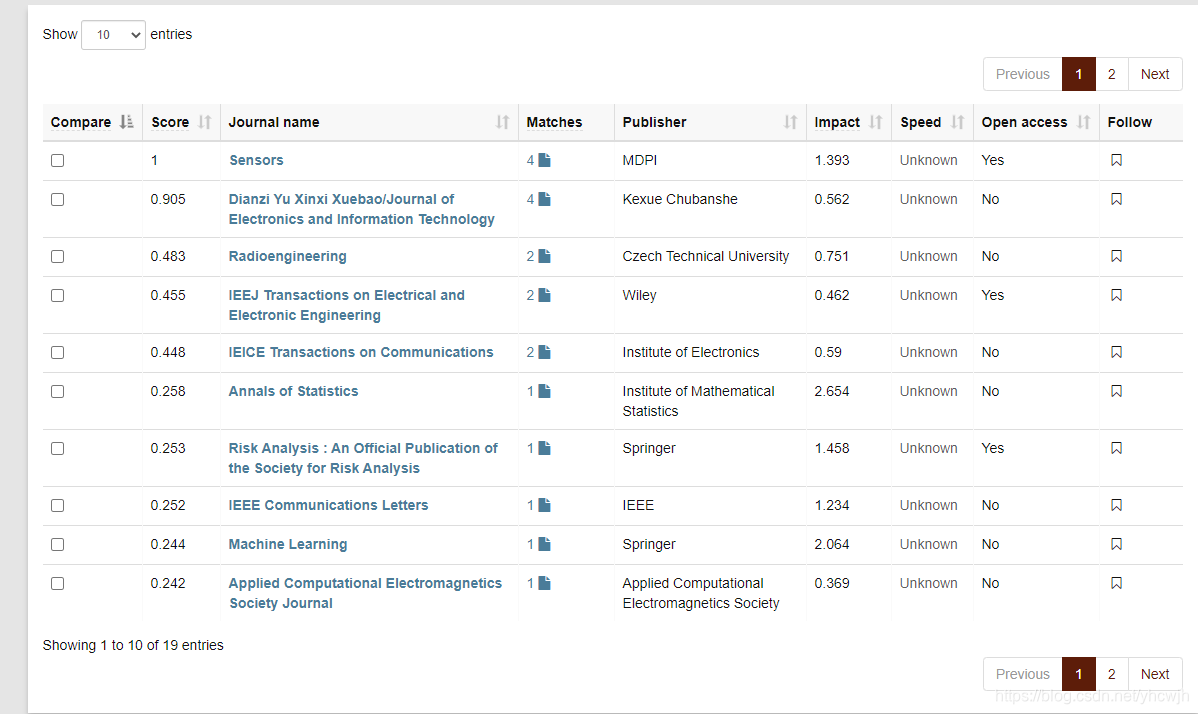View matches for Applied Computational Electromagnetics row
Screen dimensions: 1198x714
[x=544, y=583]
